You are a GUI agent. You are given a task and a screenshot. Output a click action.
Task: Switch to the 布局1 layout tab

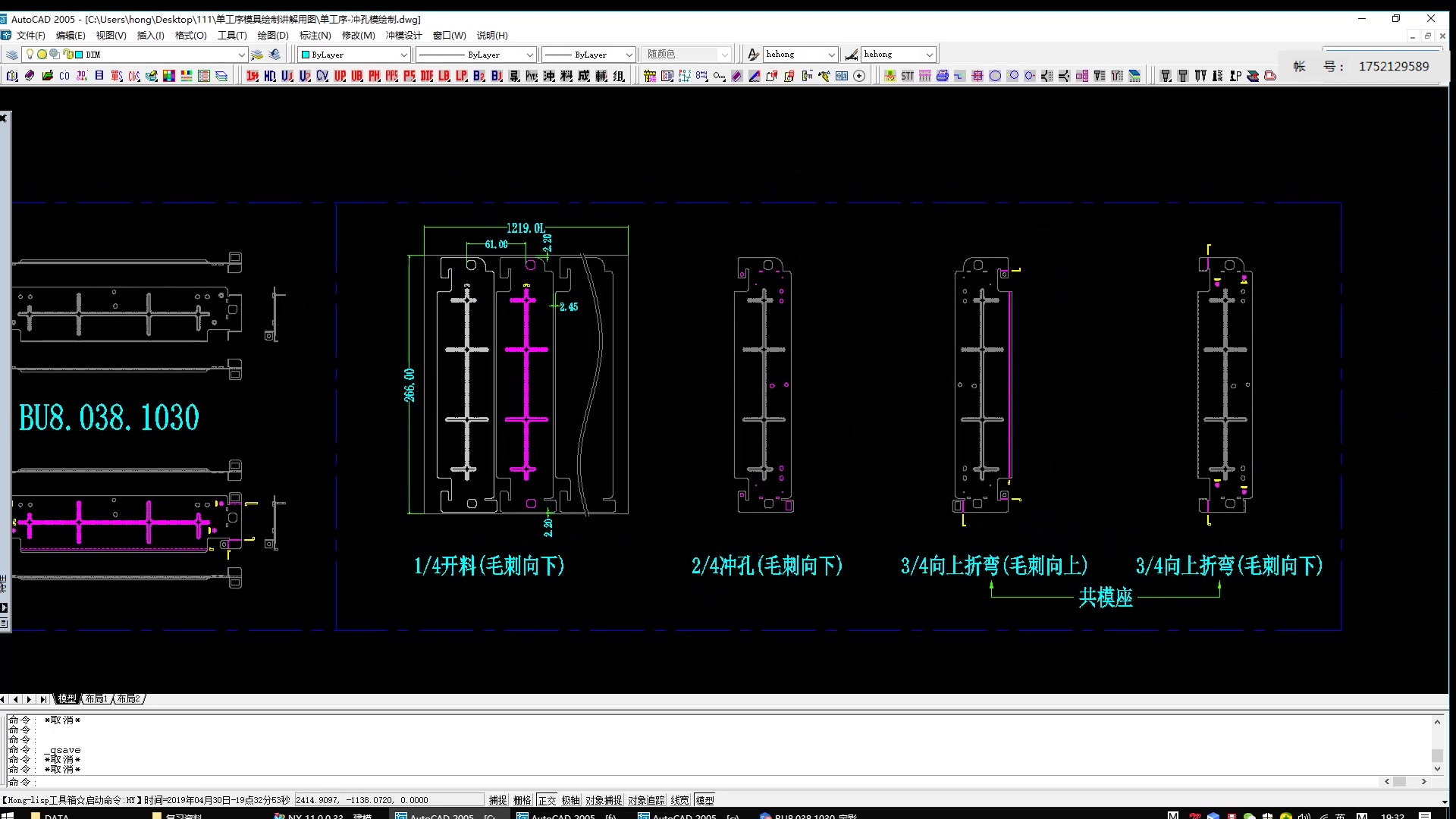96,698
